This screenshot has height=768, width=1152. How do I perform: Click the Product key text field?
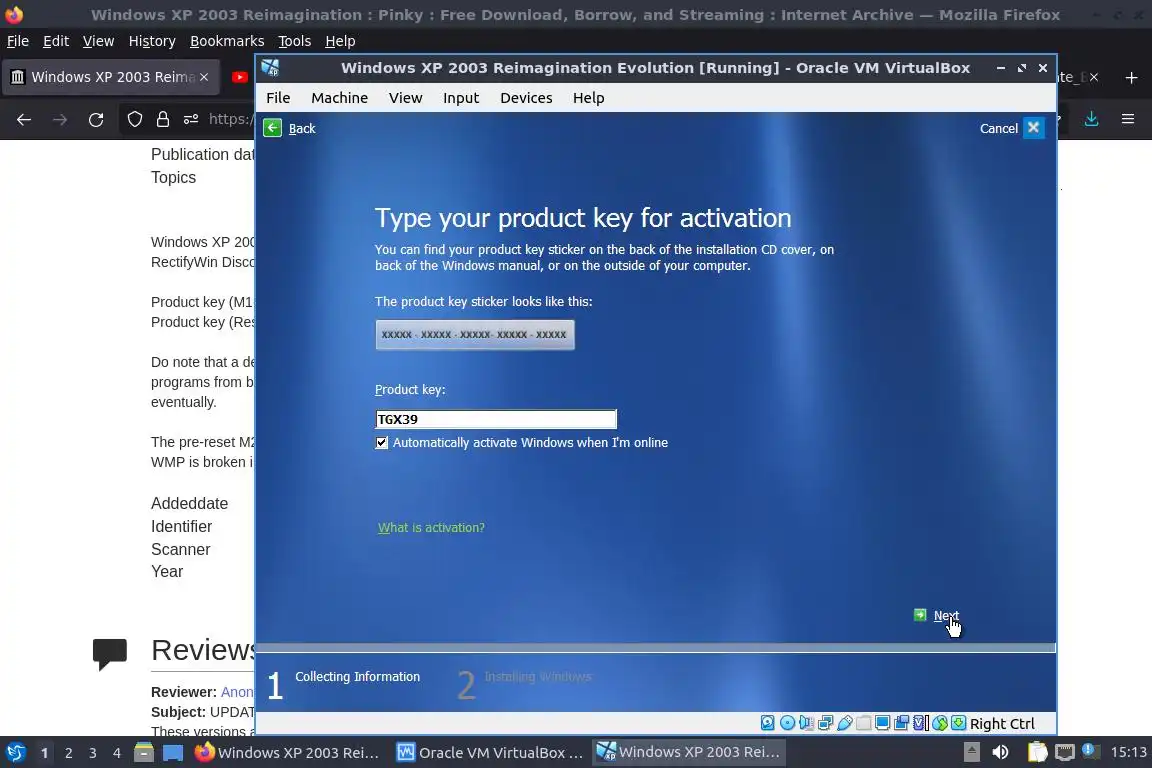coord(496,419)
